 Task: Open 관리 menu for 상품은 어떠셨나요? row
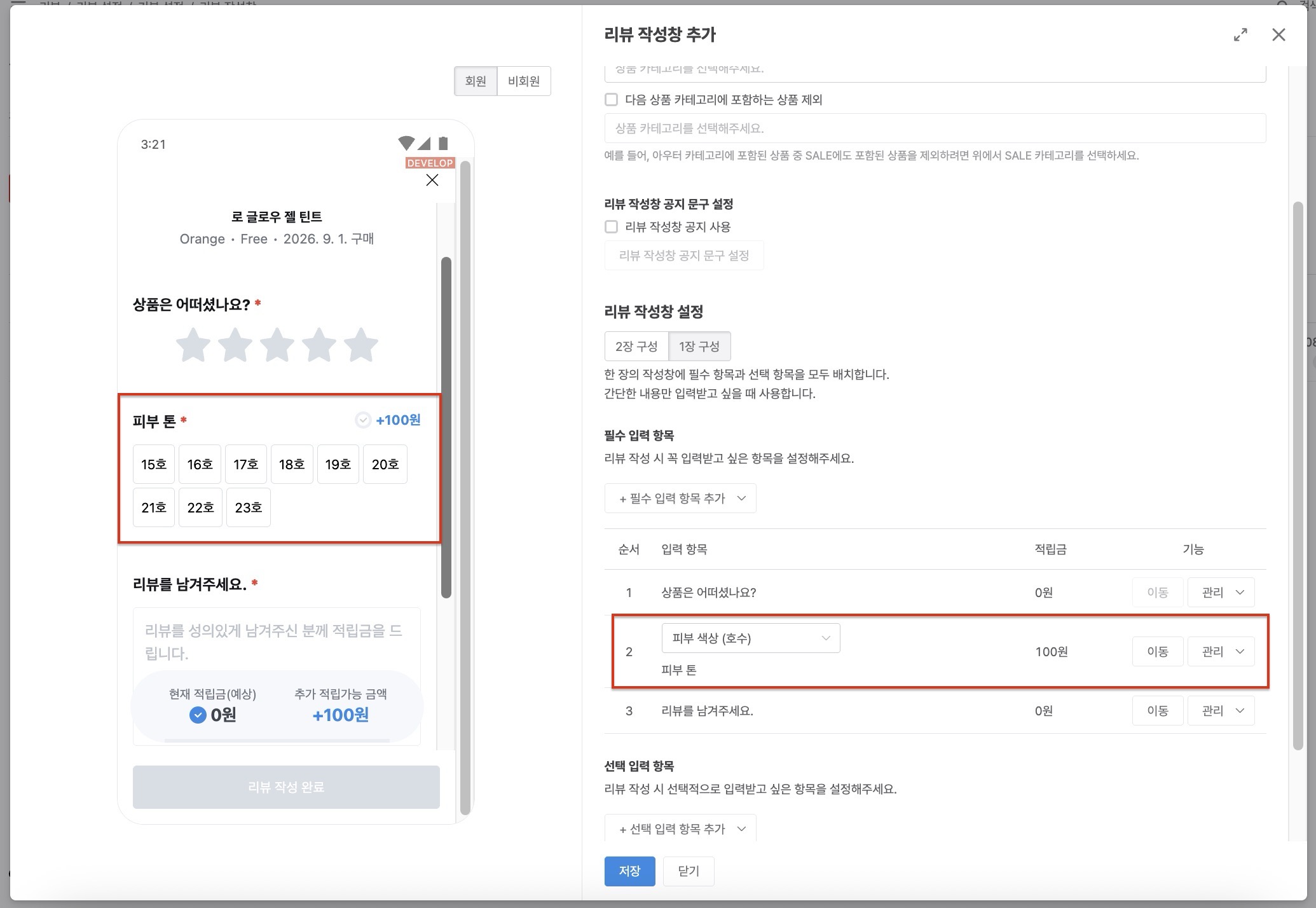pos(1221,593)
